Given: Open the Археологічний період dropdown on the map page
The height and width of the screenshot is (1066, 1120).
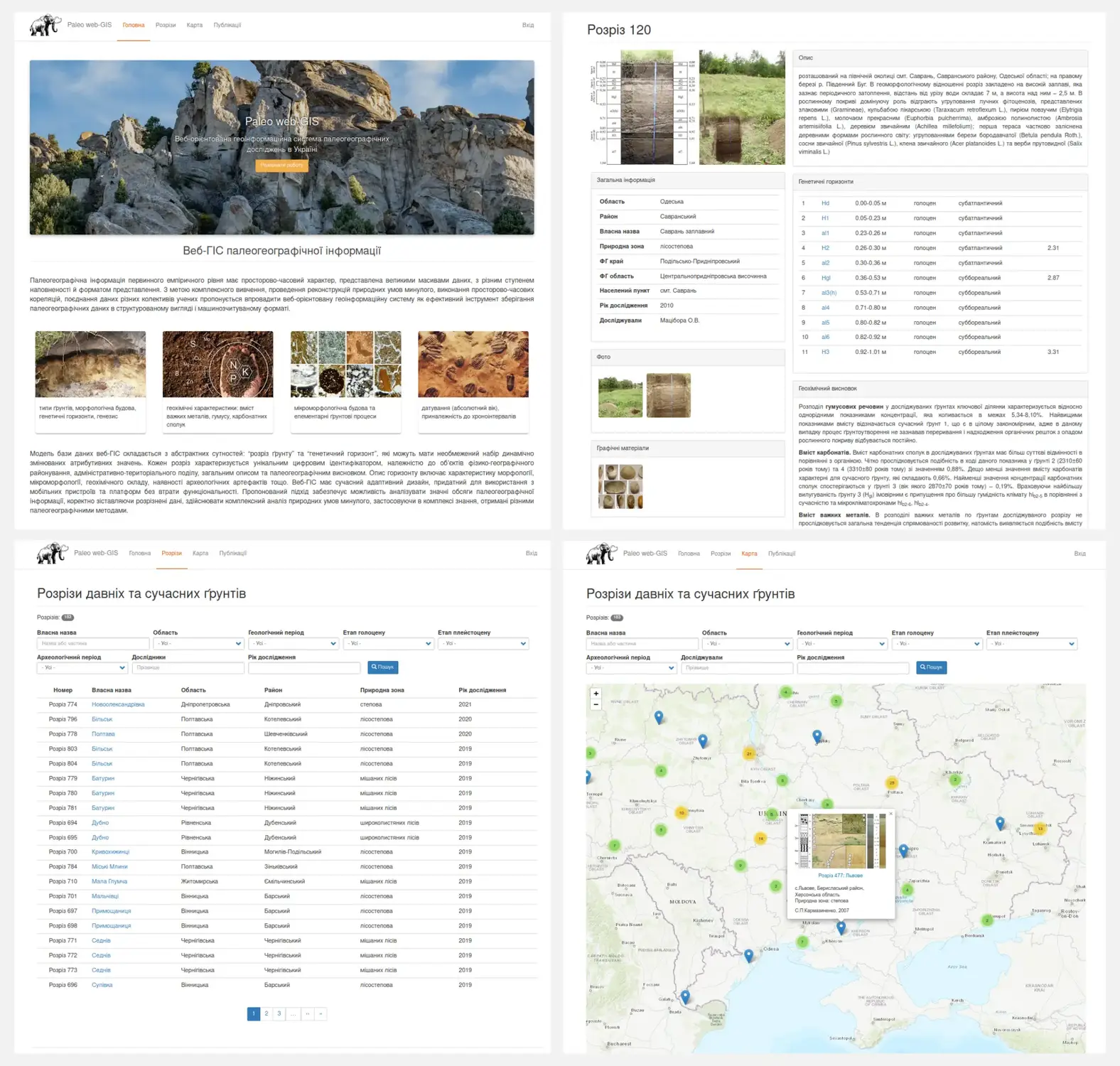Looking at the screenshot, I should 631,668.
